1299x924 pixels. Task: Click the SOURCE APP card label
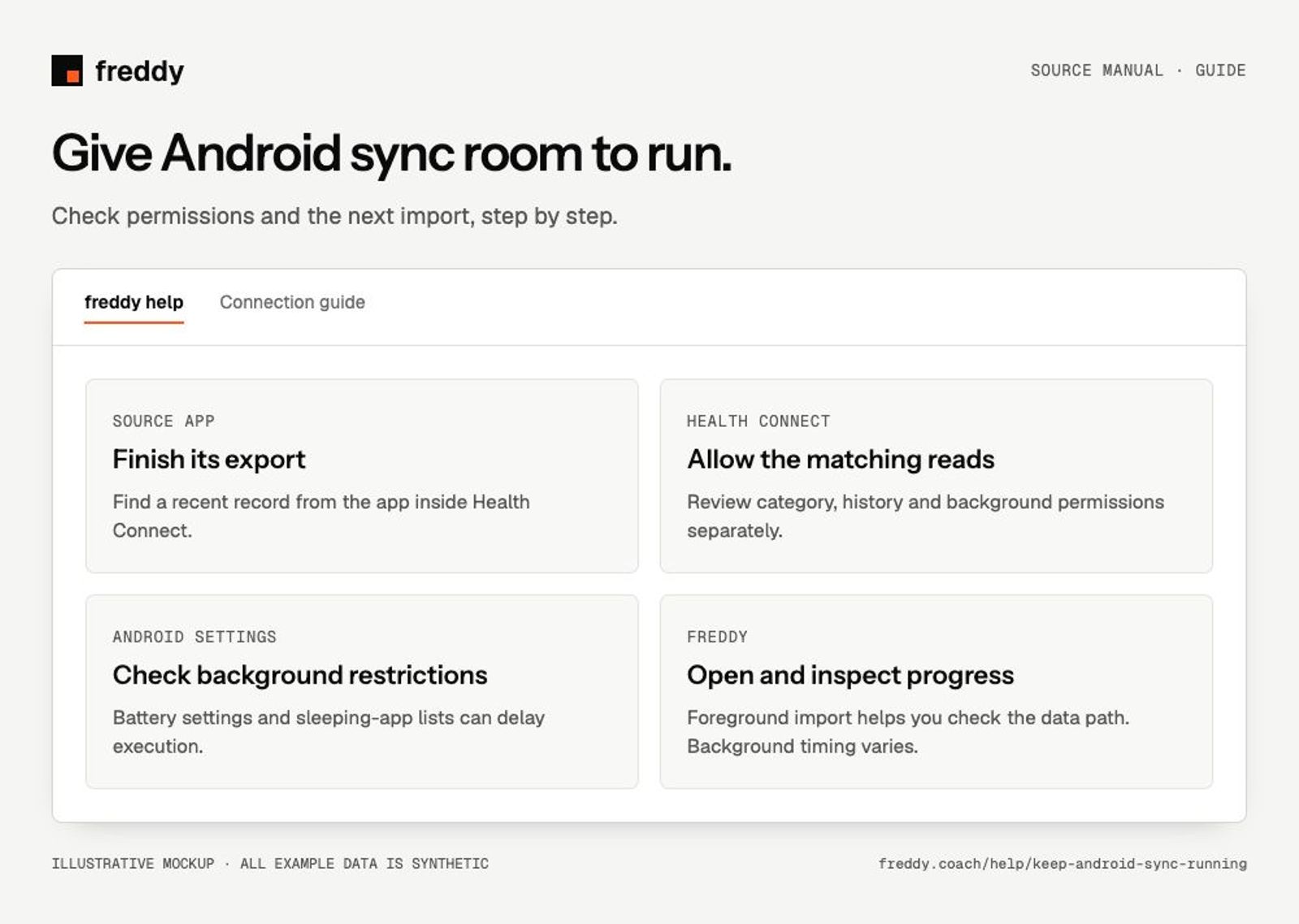coord(164,421)
